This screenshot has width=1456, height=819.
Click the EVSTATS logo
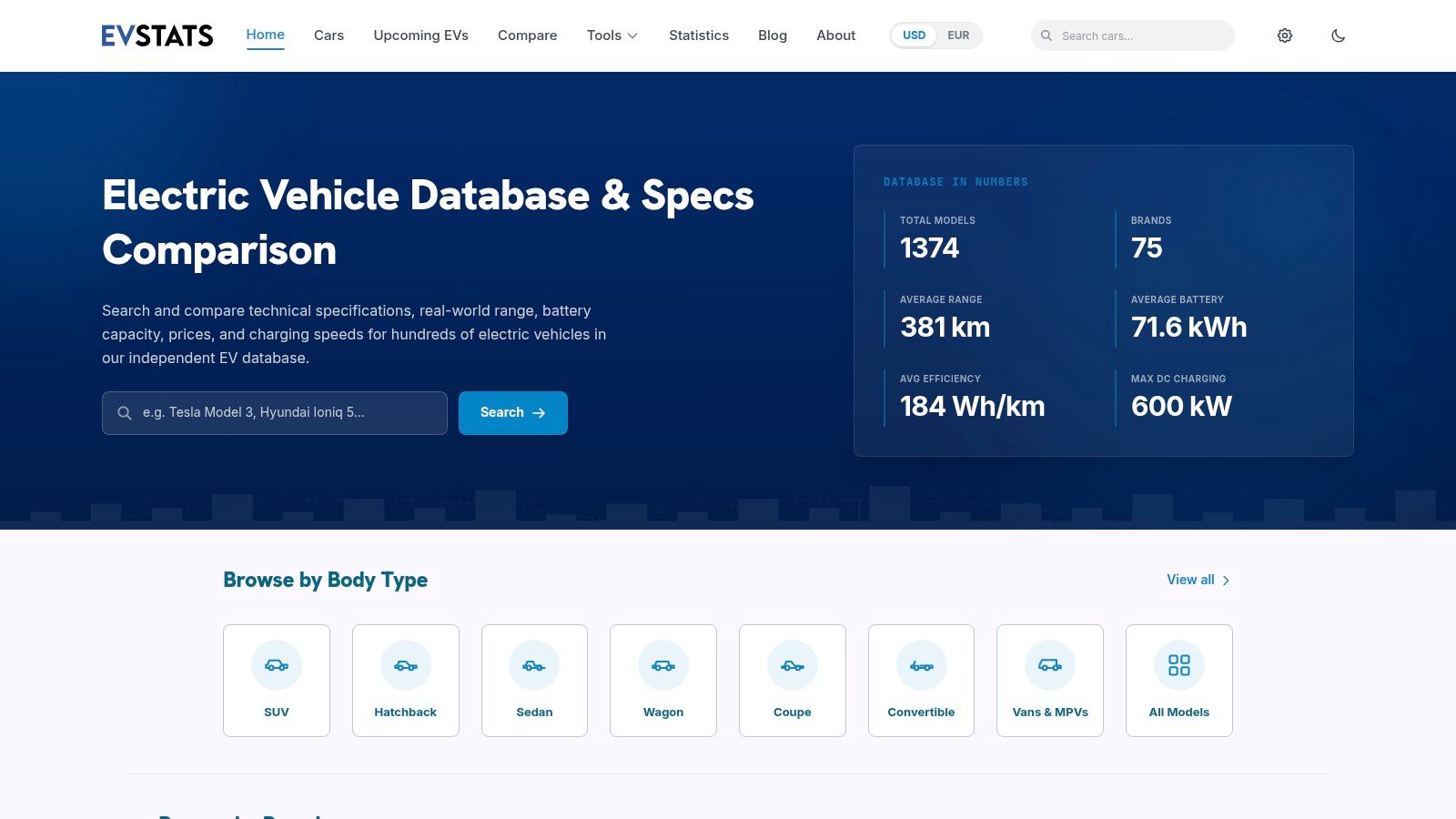tap(157, 35)
